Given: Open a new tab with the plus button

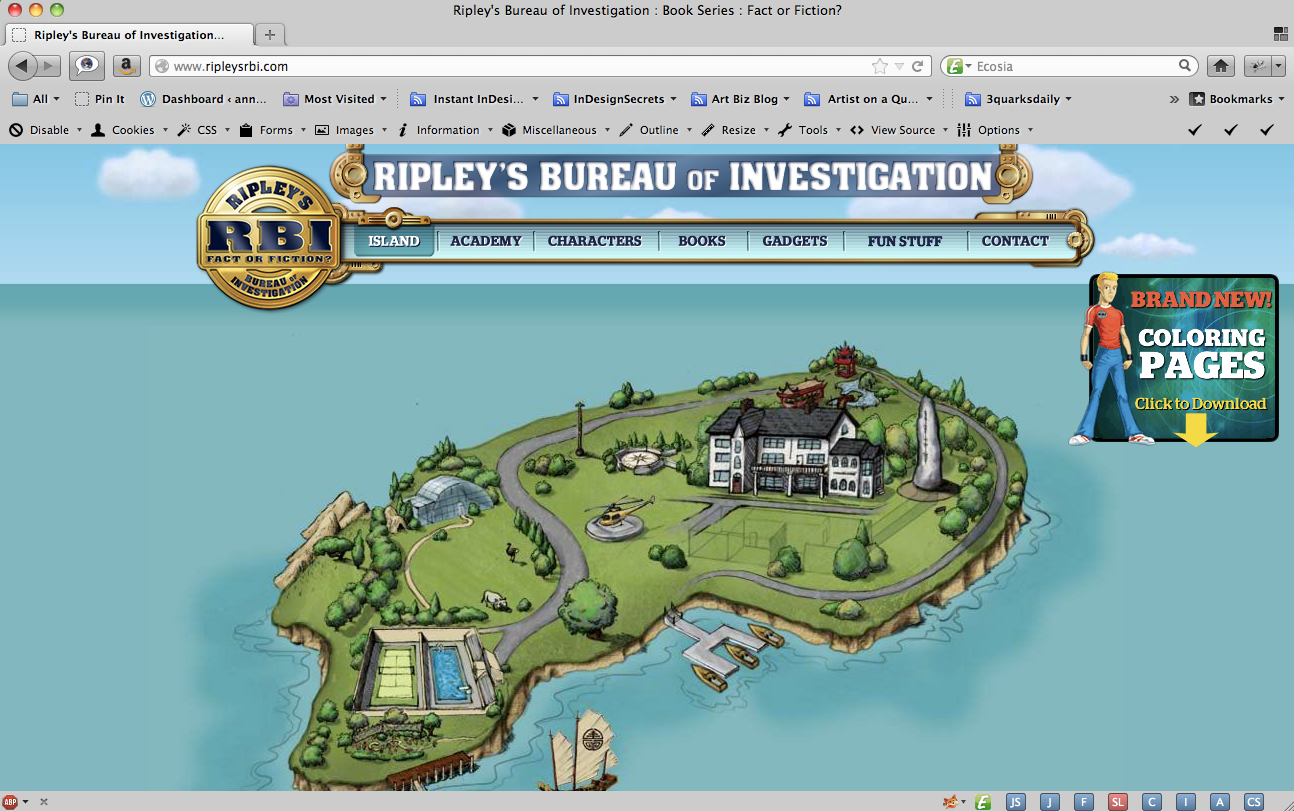Looking at the screenshot, I should [270, 35].
